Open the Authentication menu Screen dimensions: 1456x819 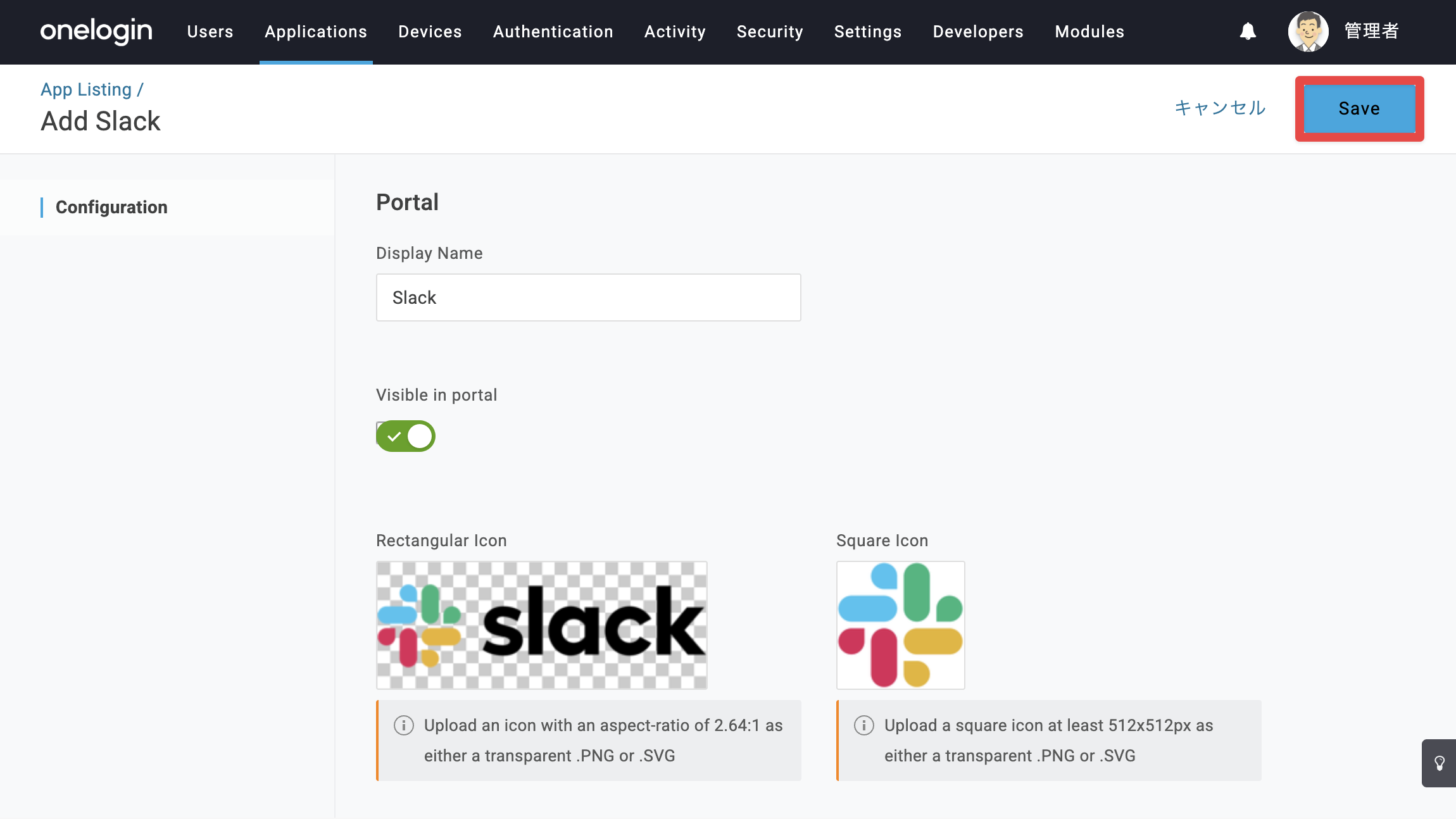pyautogui.click(x=553, y=32)
